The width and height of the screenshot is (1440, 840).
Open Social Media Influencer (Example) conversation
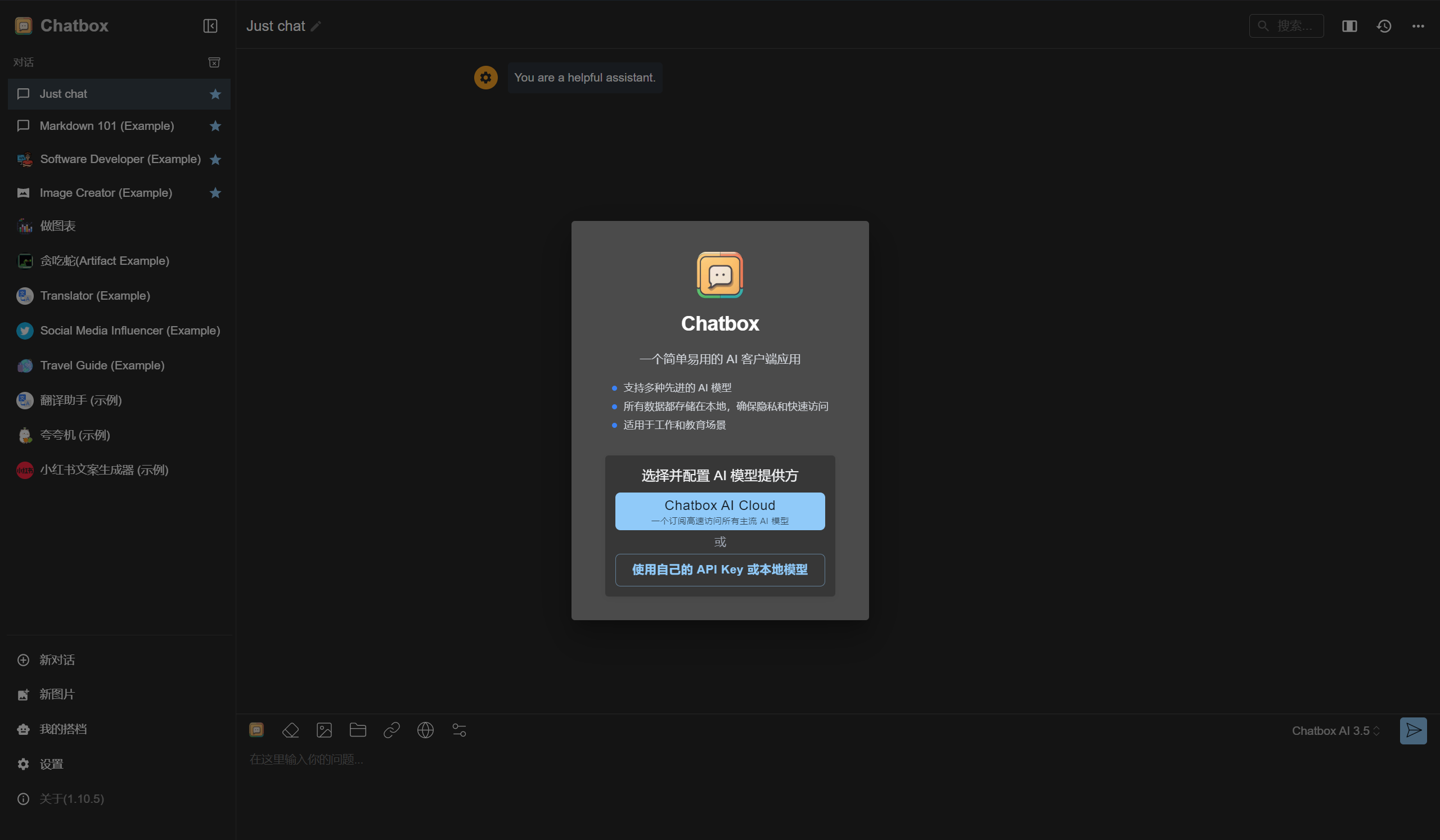119,331
